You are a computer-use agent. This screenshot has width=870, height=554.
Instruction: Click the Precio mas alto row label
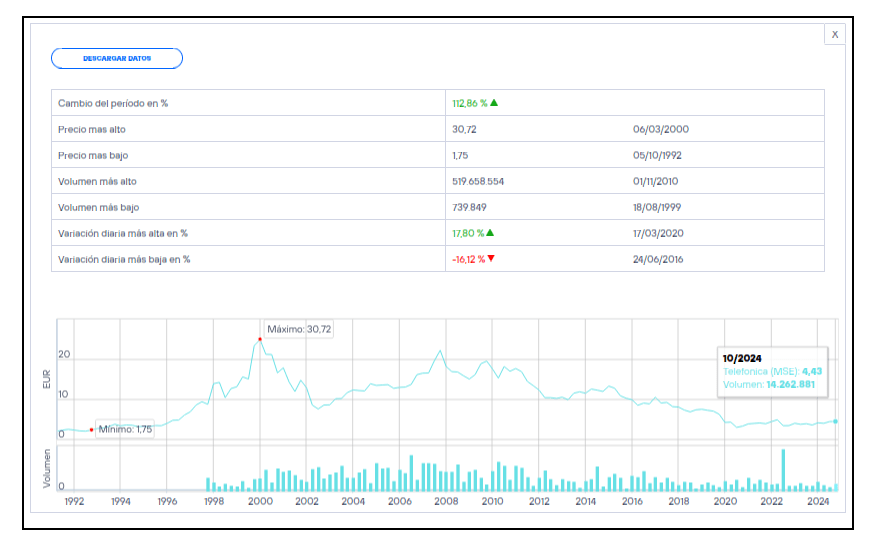click(92, 129)
